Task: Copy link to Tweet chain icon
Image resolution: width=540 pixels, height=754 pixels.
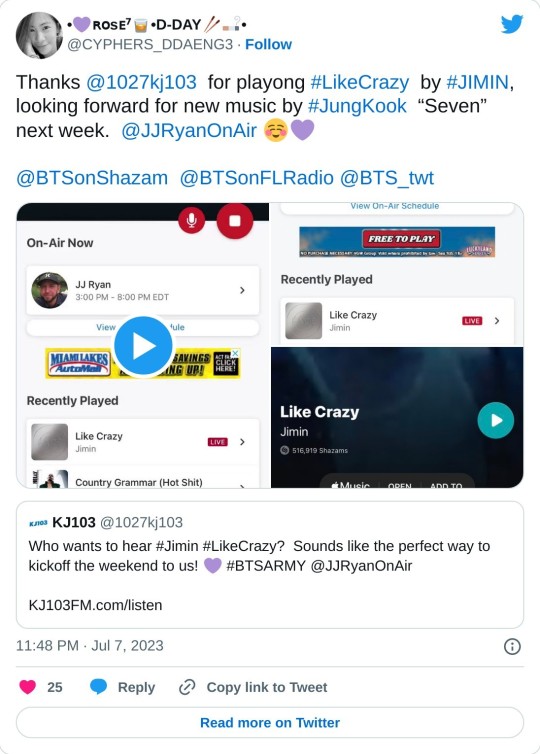Action: click(187, 687)
